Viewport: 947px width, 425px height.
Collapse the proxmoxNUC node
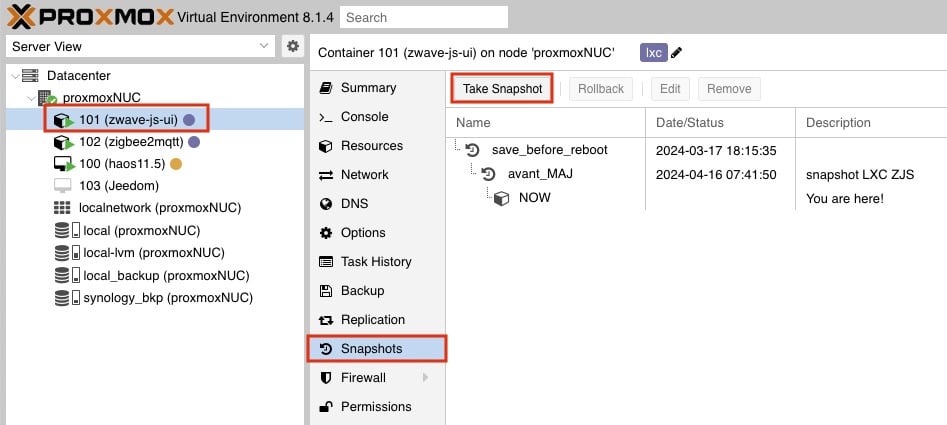(x=30, y=98)
